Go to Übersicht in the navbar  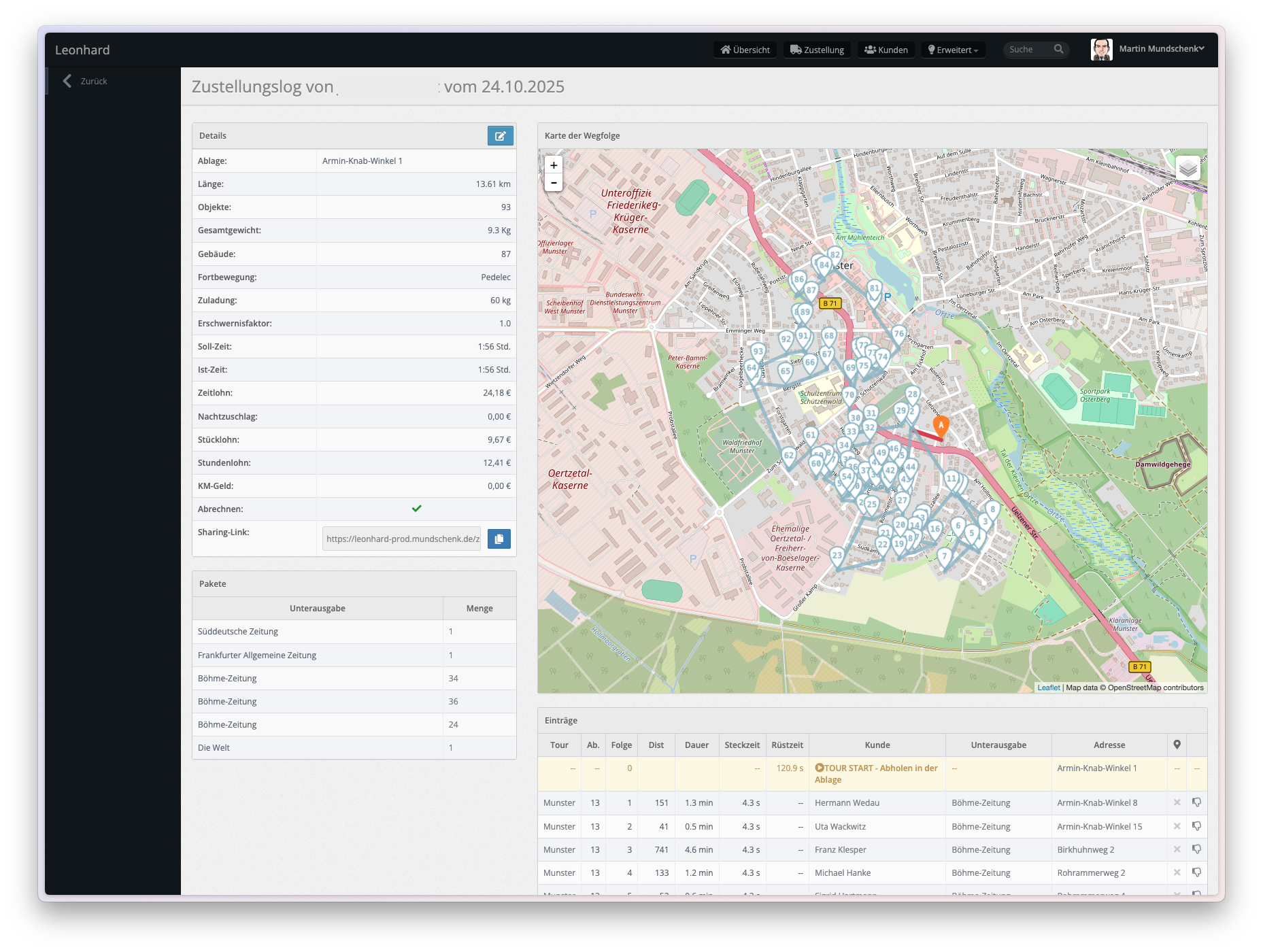click(745, 50)
